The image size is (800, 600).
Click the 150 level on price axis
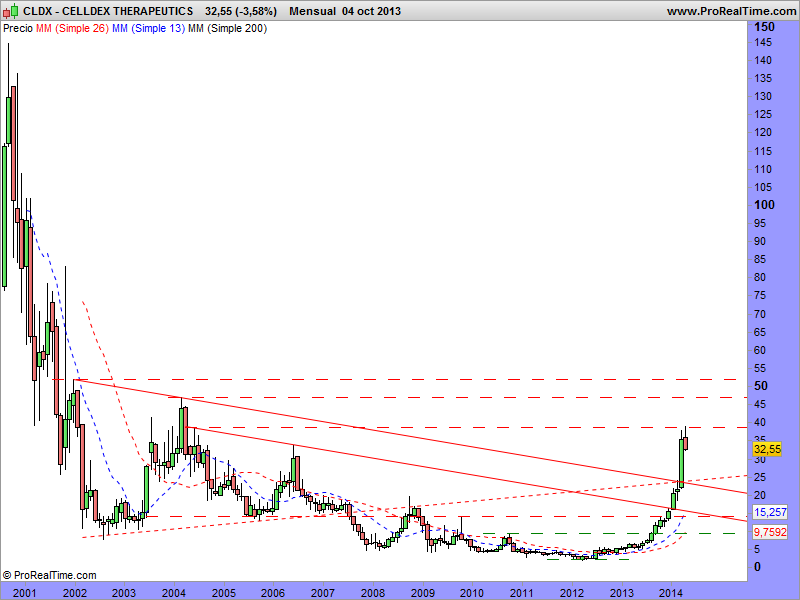coord(764,27)
